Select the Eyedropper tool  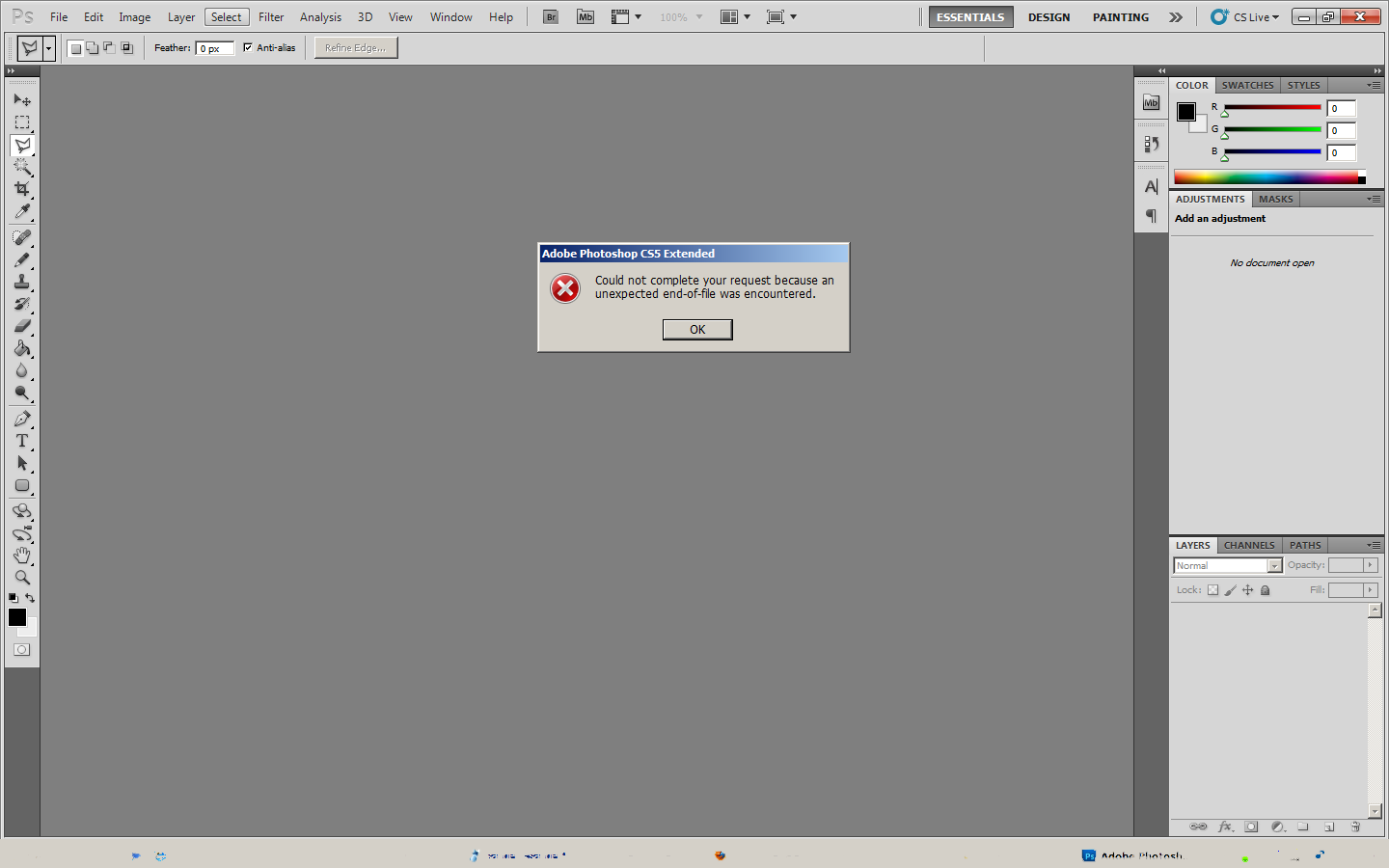tap(22, 212)
